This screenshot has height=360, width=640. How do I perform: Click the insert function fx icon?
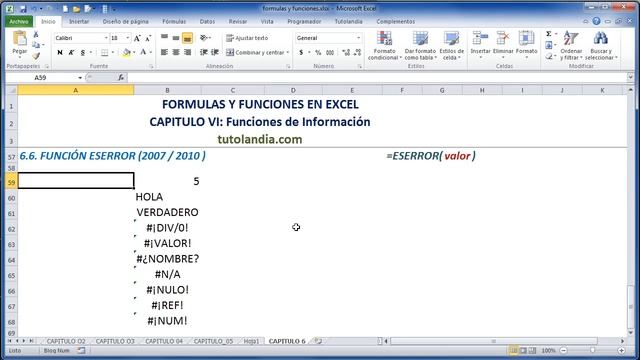[121, 78]
